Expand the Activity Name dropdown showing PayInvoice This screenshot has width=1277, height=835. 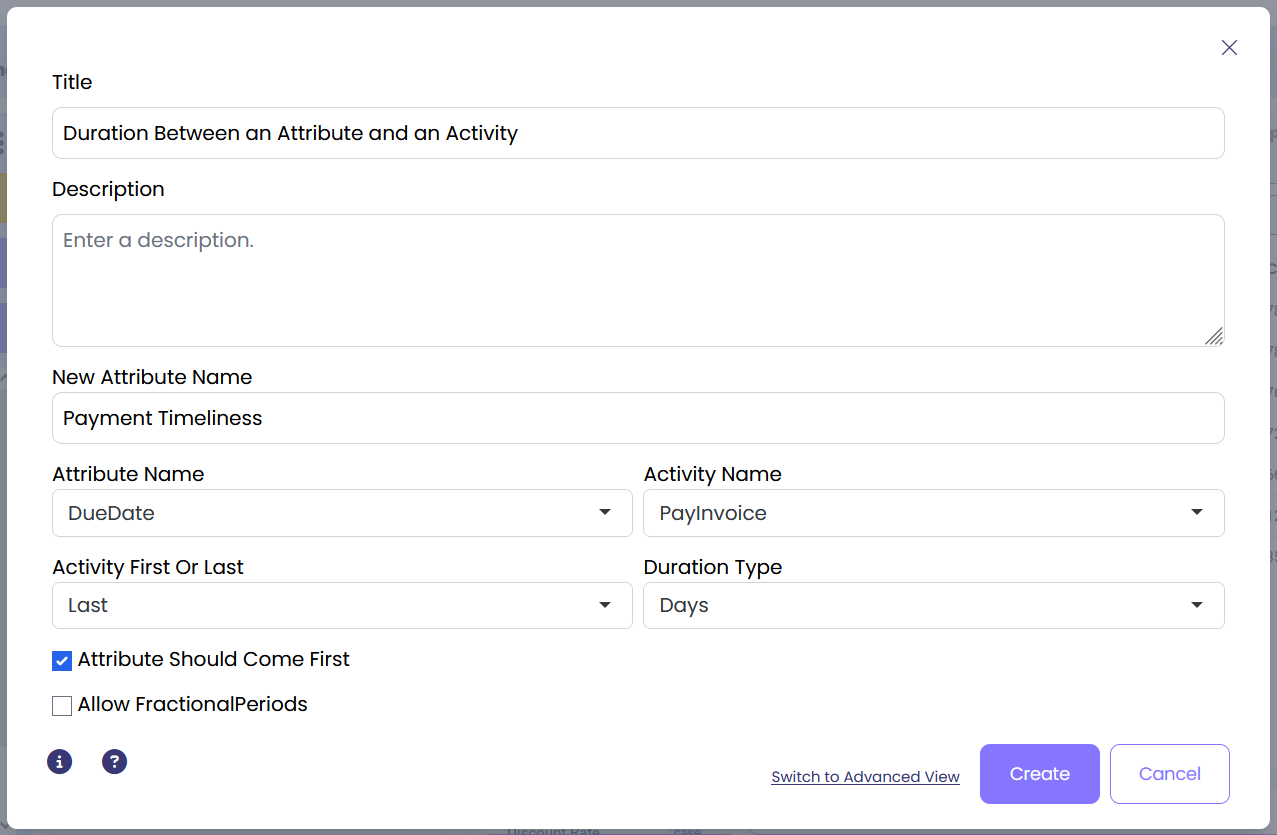933,513
